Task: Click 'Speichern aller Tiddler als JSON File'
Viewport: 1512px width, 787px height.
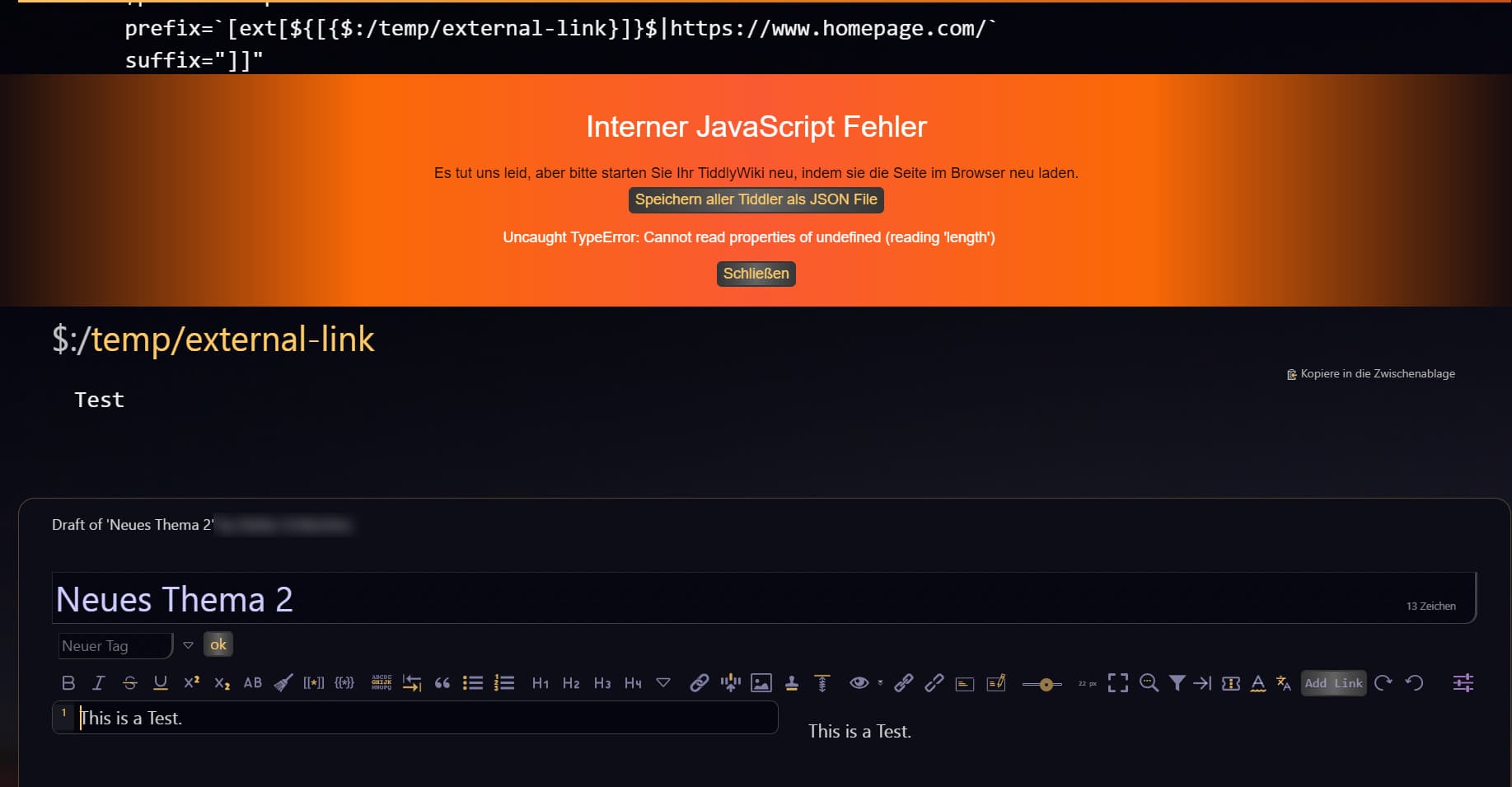Action: pyautogui.click(x=756, y=199)
